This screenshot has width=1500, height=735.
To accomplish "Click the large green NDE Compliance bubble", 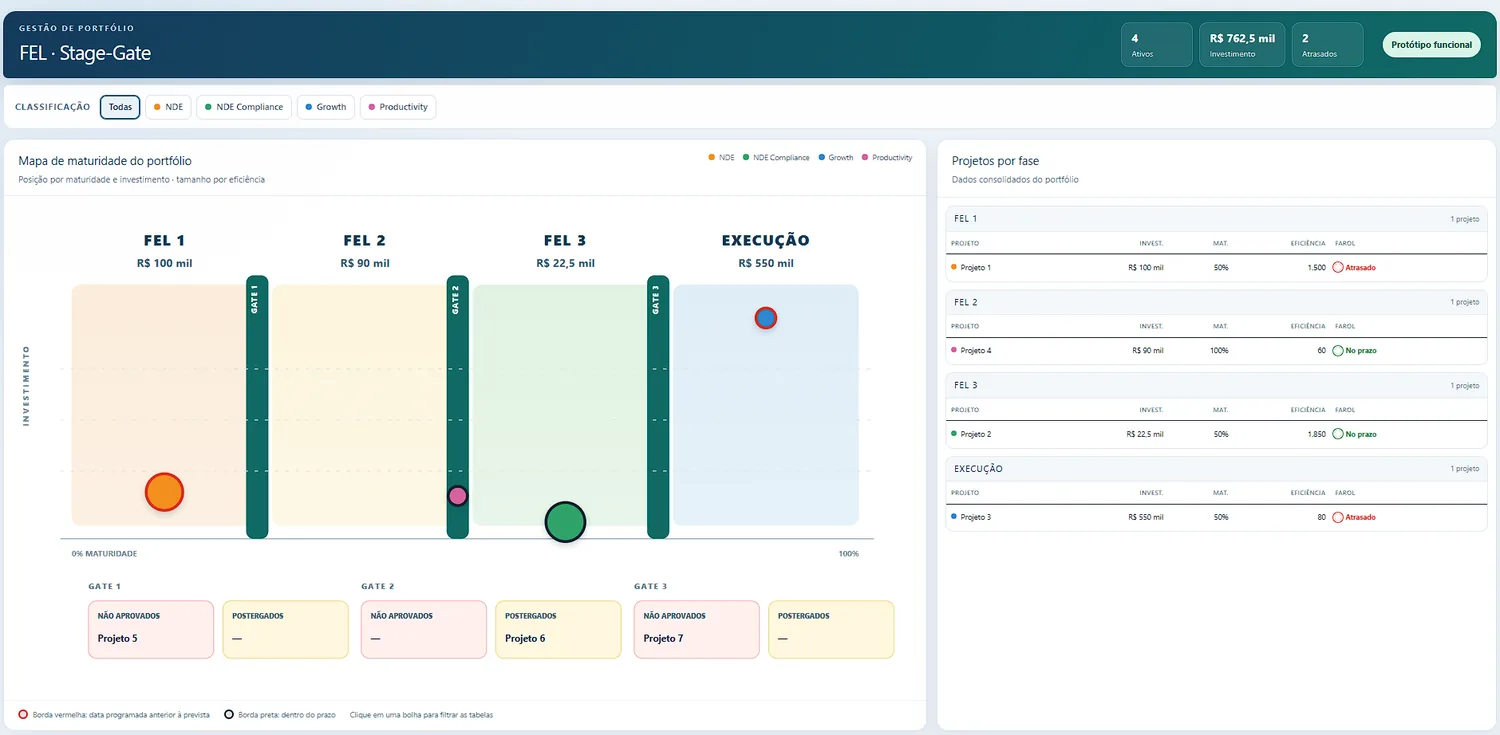I will [565, 521].
